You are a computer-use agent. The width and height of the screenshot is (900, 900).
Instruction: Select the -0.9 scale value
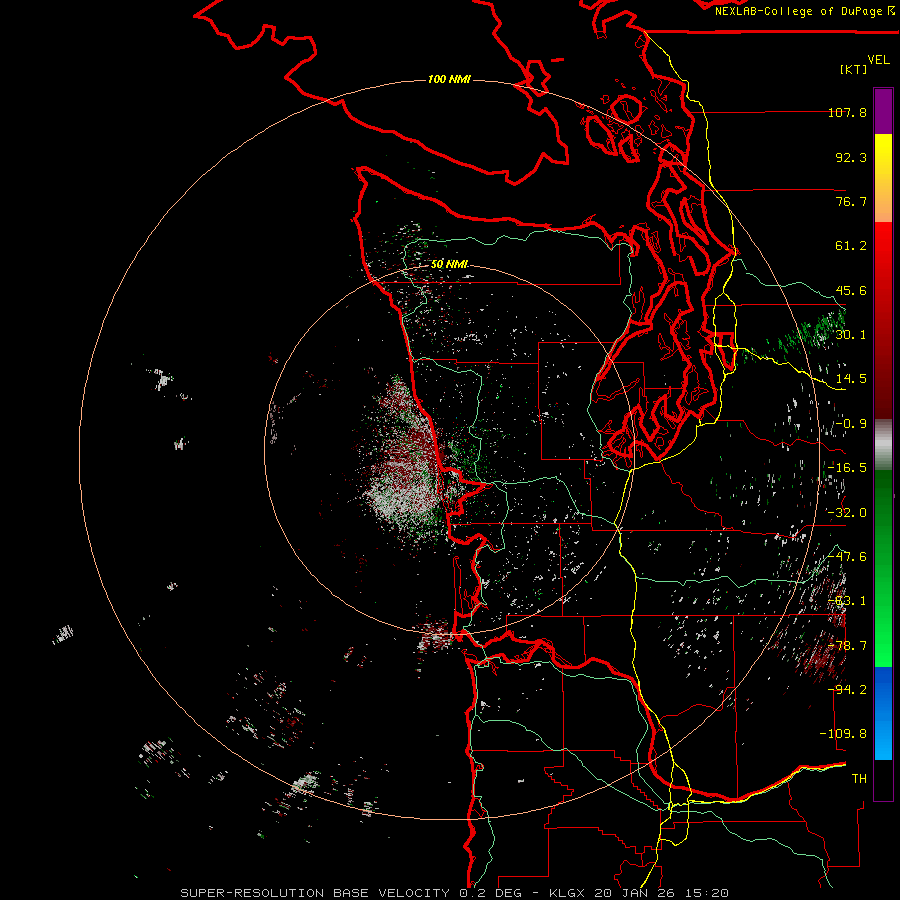pos(851,424)
